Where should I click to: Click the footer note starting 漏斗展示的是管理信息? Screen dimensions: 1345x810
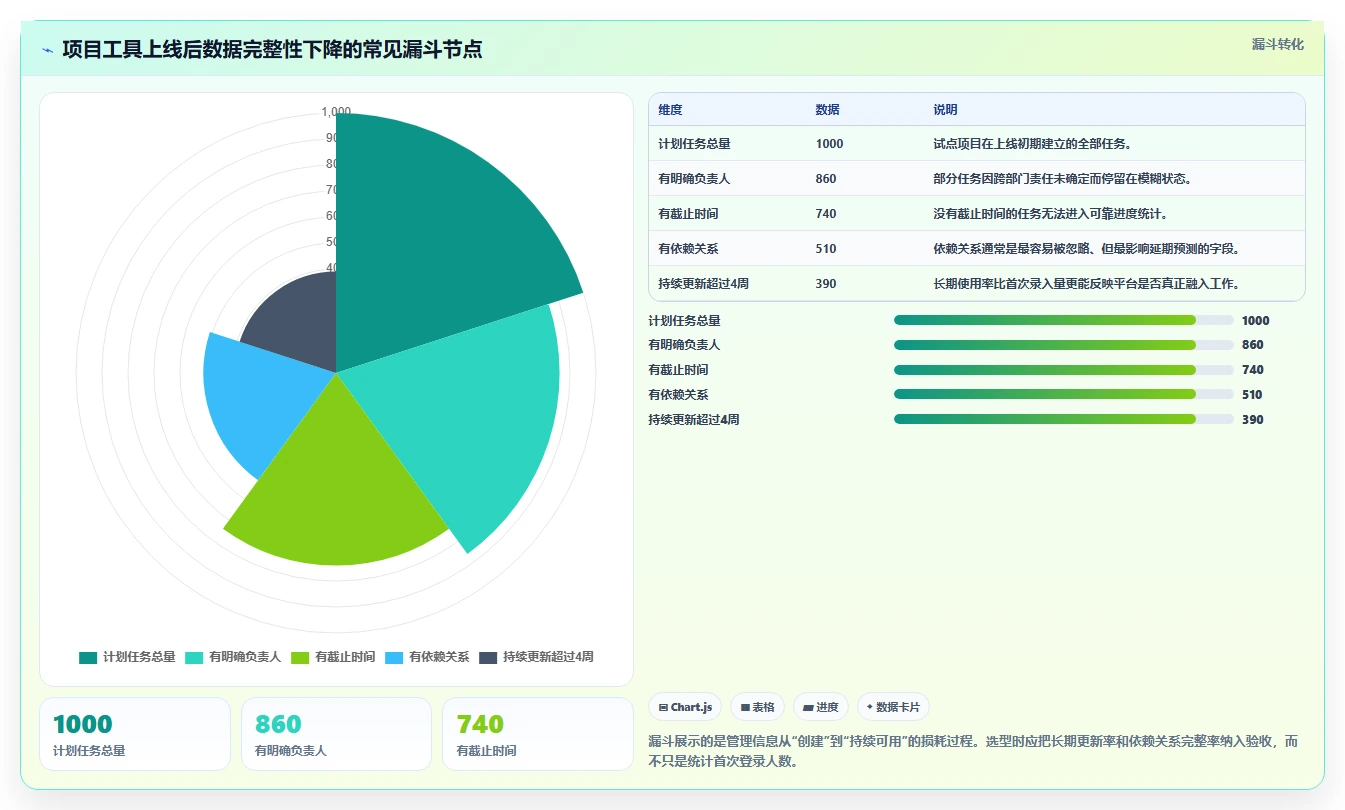point(973,751)
